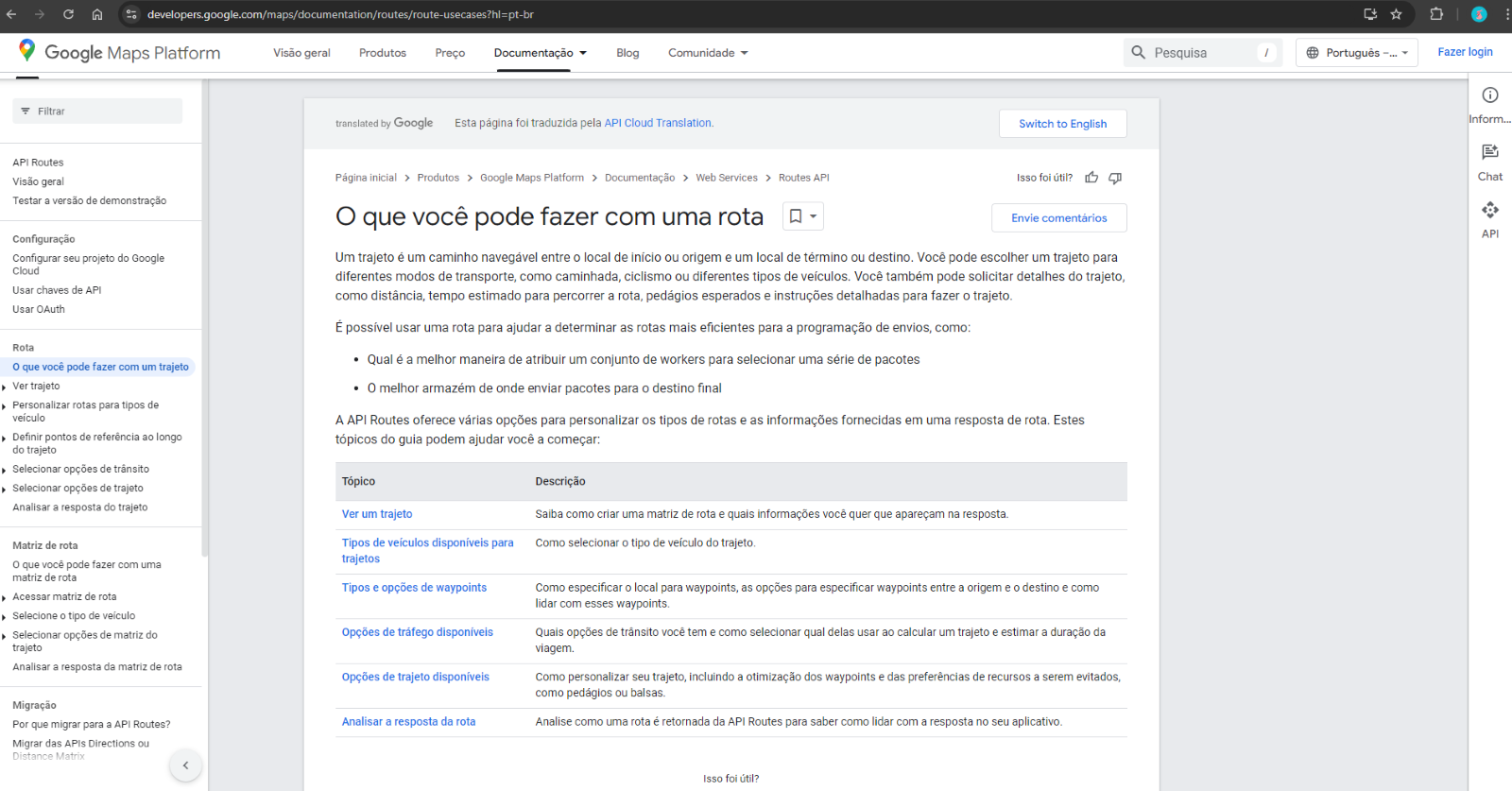Expand Selecione o tipo de veículo
1512x791 pixels.
[x=5, y=616]
